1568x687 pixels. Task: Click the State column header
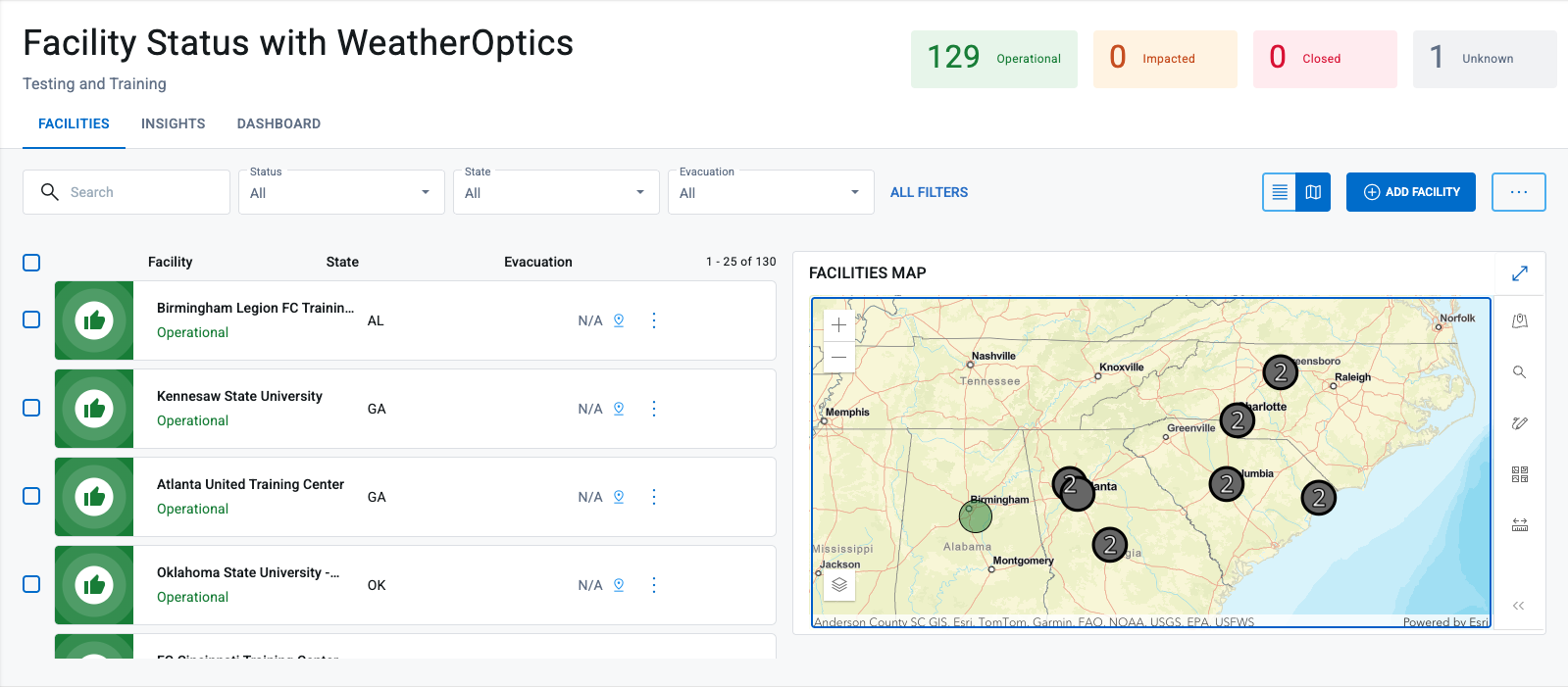pos(342,262)
